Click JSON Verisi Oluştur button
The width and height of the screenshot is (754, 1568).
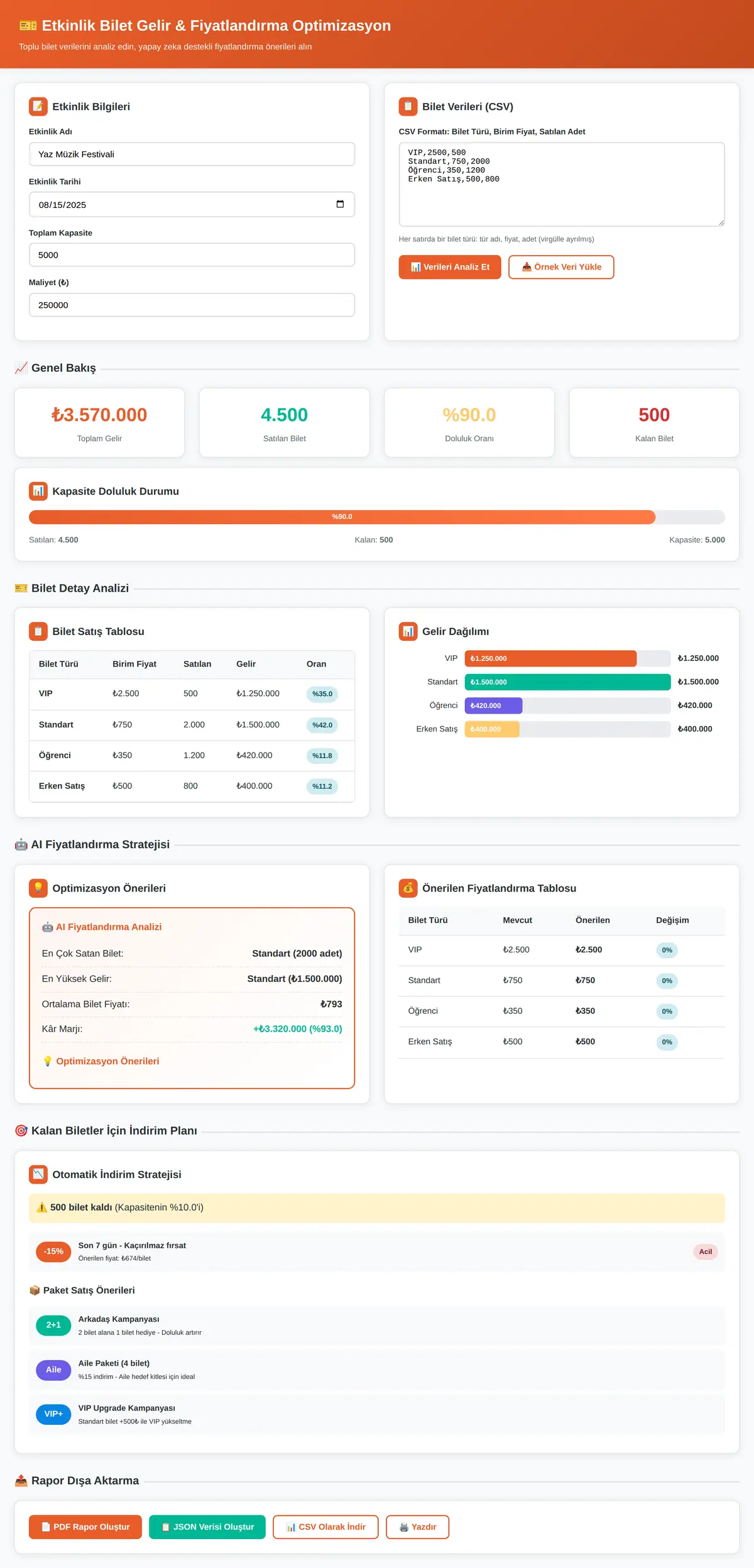coord(207,1527)
